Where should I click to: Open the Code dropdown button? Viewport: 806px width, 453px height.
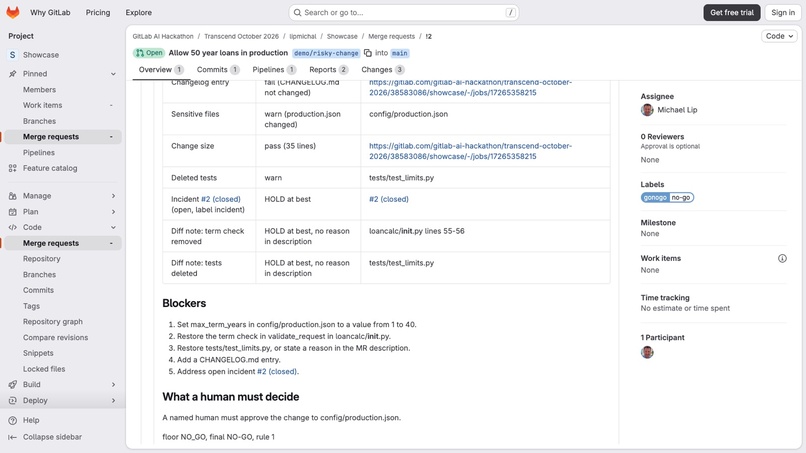coord(779,36)
